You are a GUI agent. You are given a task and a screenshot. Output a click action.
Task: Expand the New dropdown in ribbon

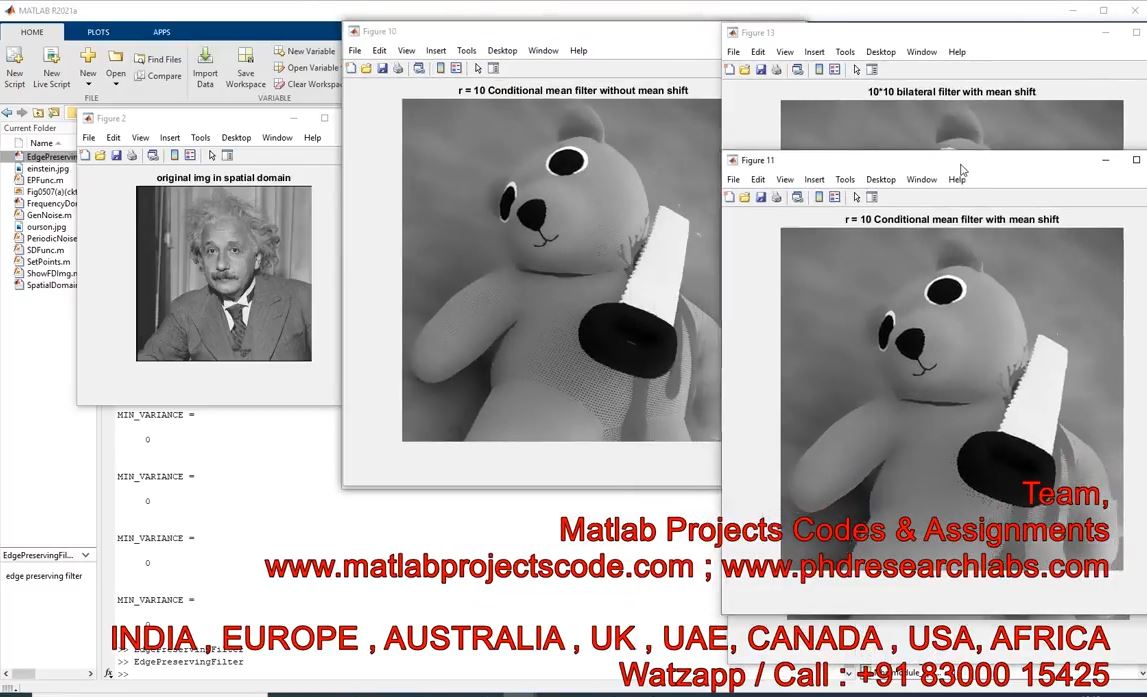[x=88, y=84]
